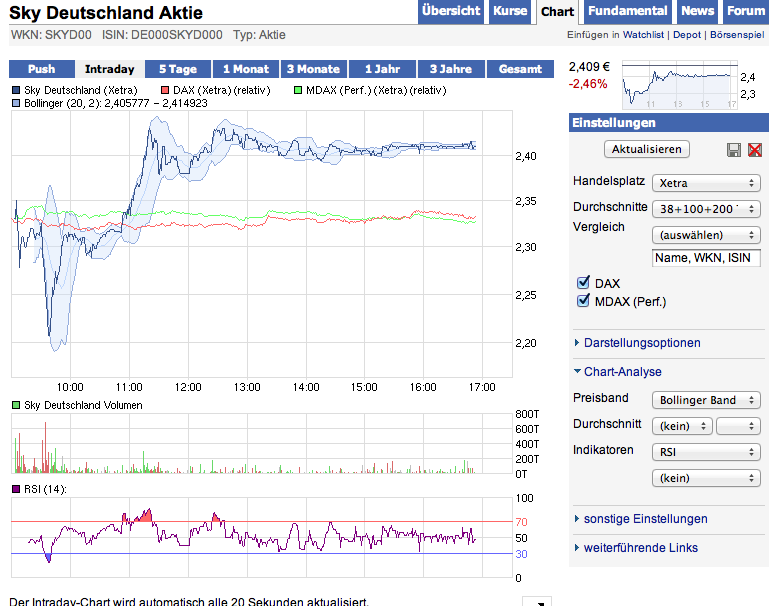Select the 3 Jahre time range

(x=450, y=69)
